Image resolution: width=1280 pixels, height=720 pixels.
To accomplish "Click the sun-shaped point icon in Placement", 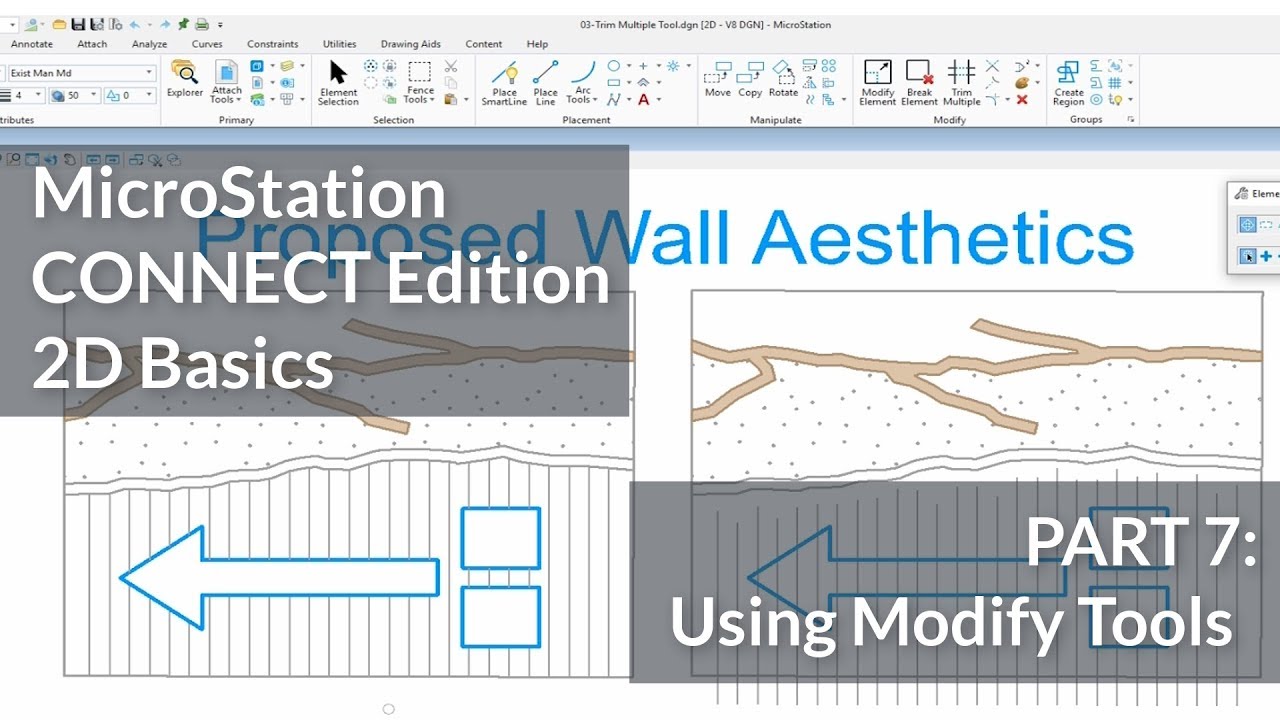I will point(673,66).
